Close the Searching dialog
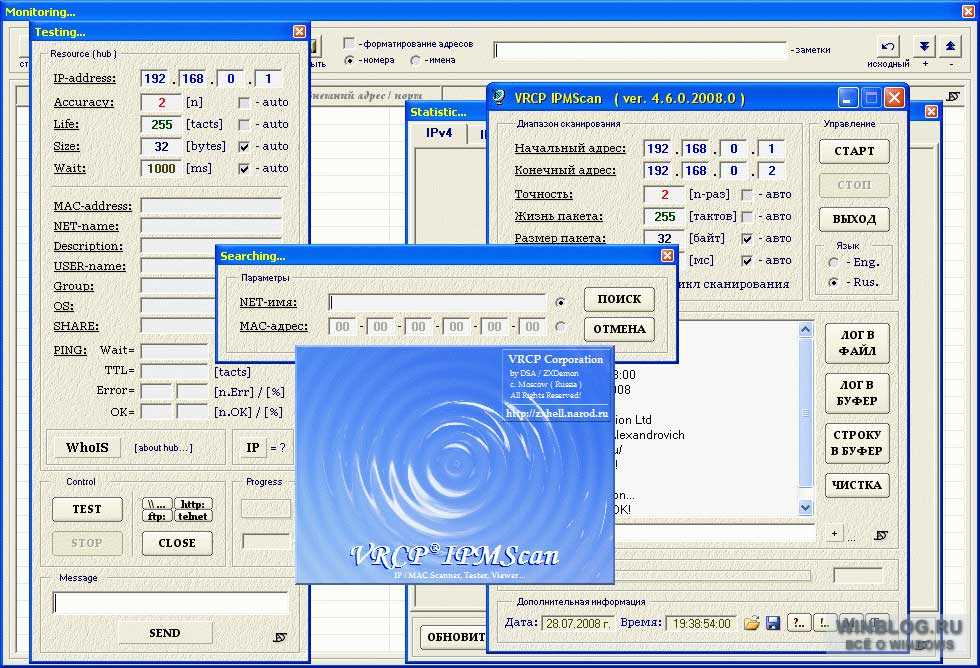 (668, 256)
